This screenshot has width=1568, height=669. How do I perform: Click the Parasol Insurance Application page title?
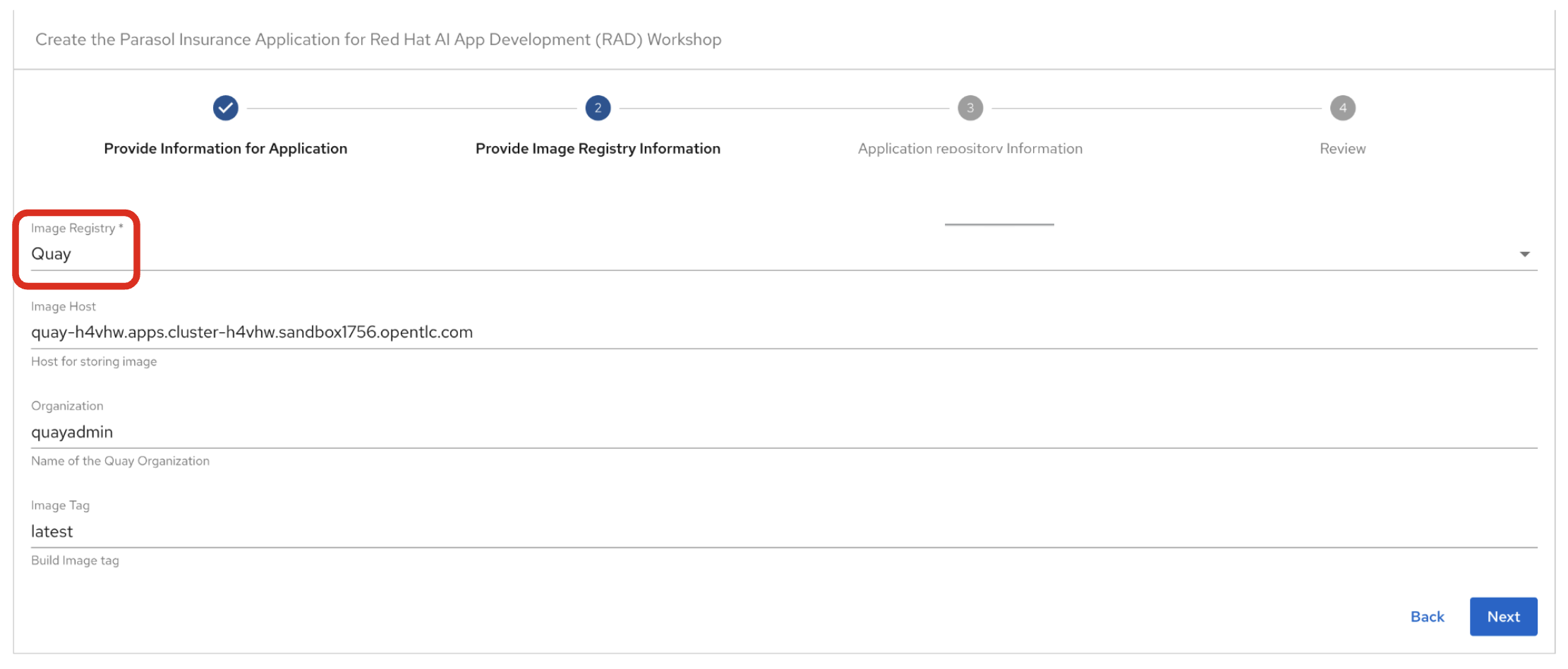pos(378,40)
